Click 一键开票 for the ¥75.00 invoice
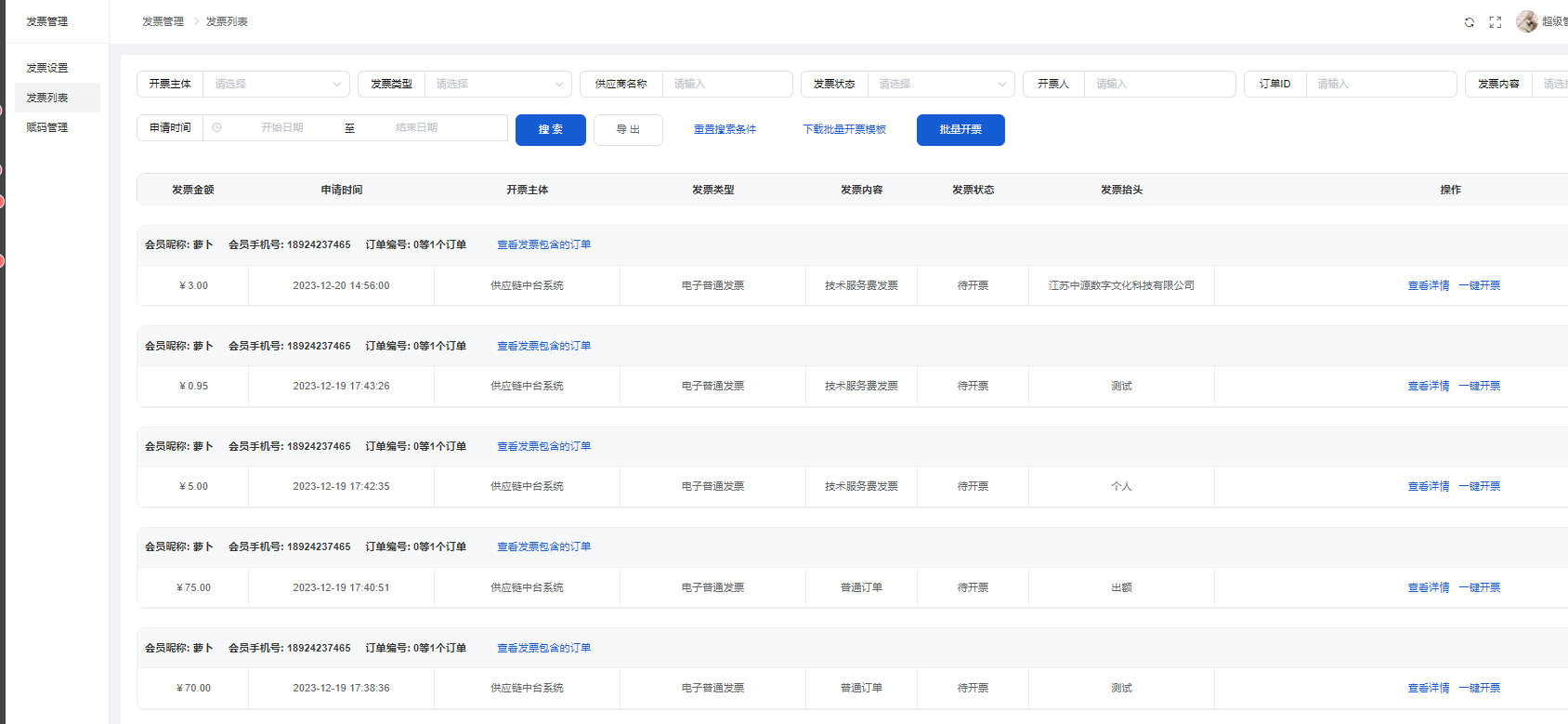1568x724 pixels. pos(1479,588)
